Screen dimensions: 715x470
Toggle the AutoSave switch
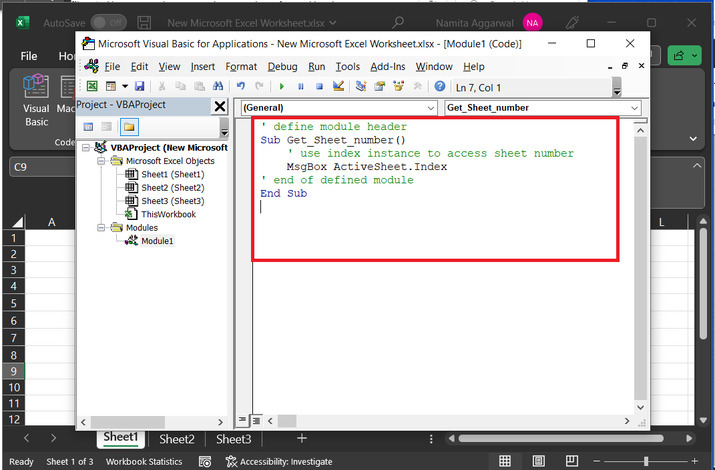(108, 22)
